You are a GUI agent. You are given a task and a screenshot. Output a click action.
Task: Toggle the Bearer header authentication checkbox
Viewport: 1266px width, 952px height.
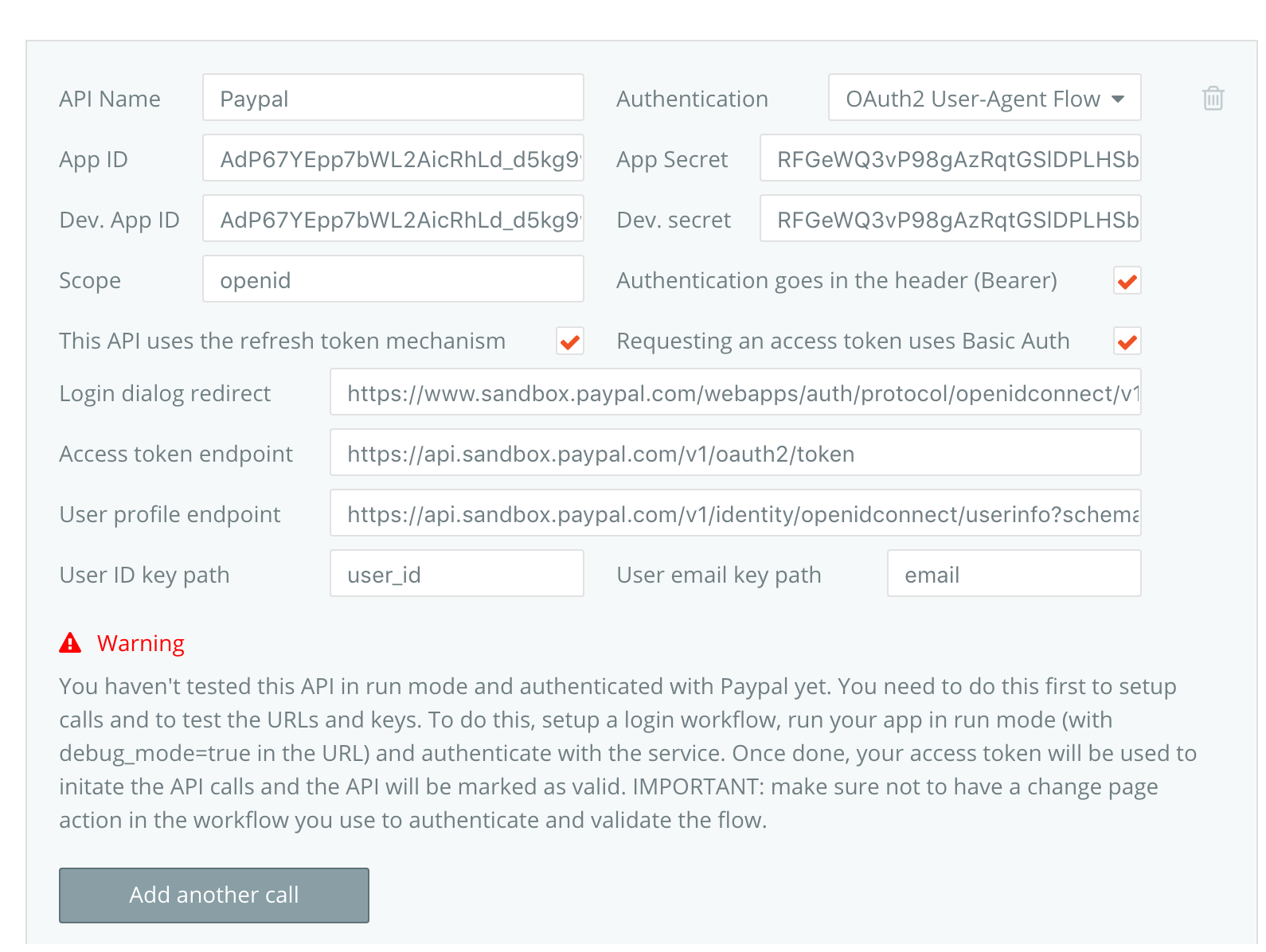[1127, 281]
